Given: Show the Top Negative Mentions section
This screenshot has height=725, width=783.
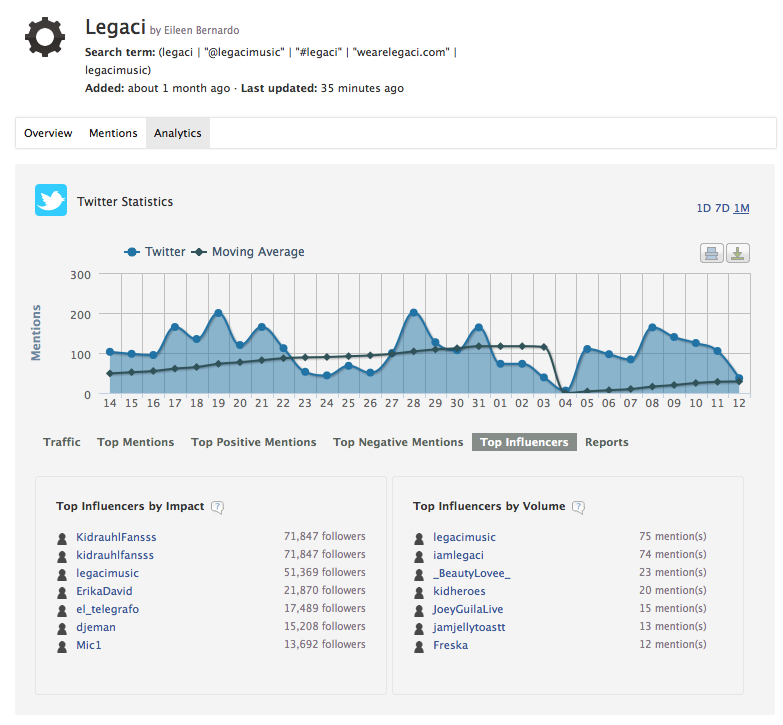Looking at the screenshot, I should pyautogui.click(x=398, y=442).
